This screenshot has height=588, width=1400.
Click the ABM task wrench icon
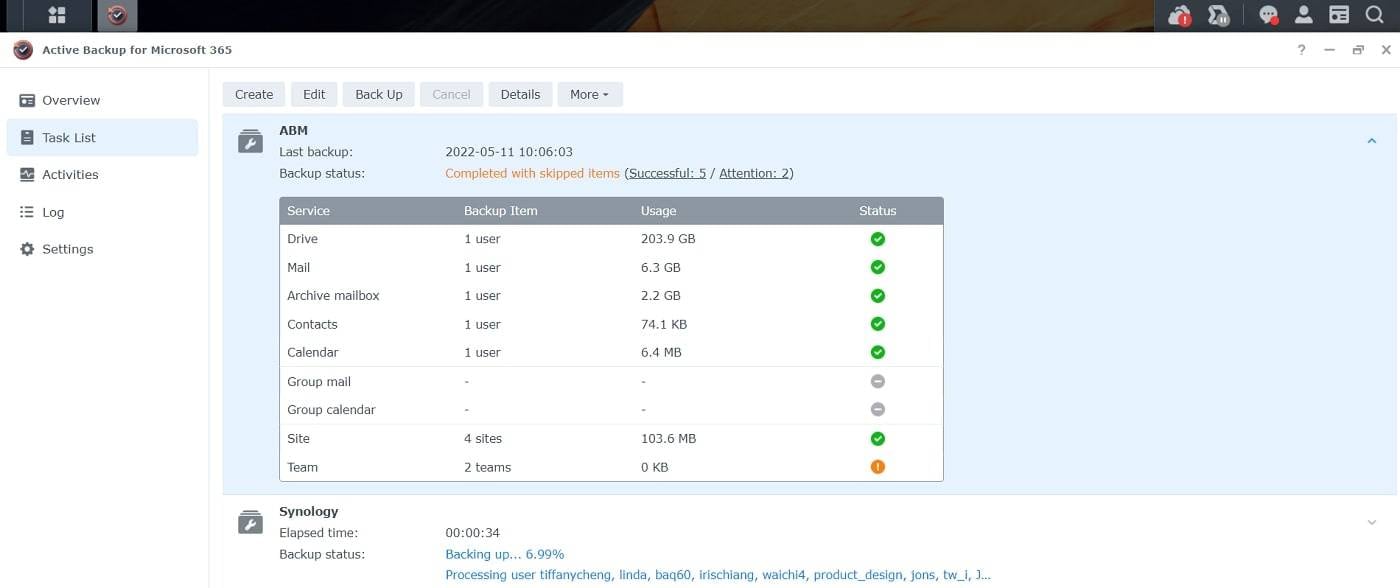(x=250, y=141)
